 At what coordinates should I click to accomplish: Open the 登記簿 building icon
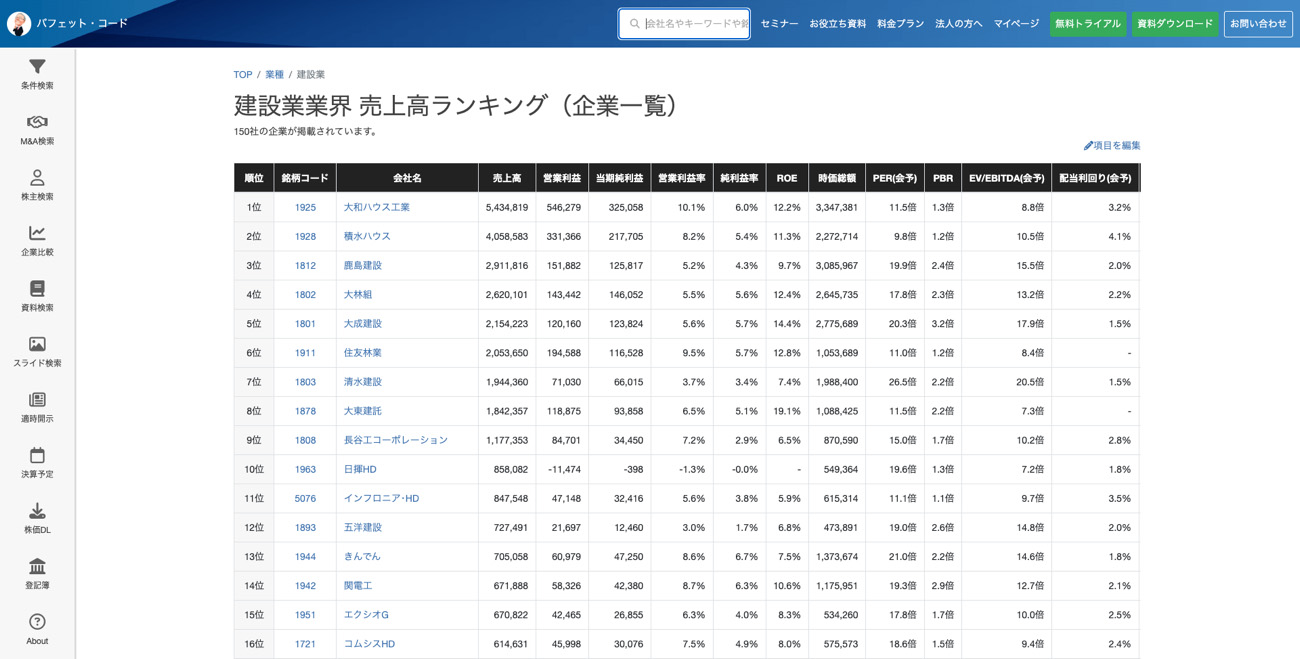pos(37,566)
